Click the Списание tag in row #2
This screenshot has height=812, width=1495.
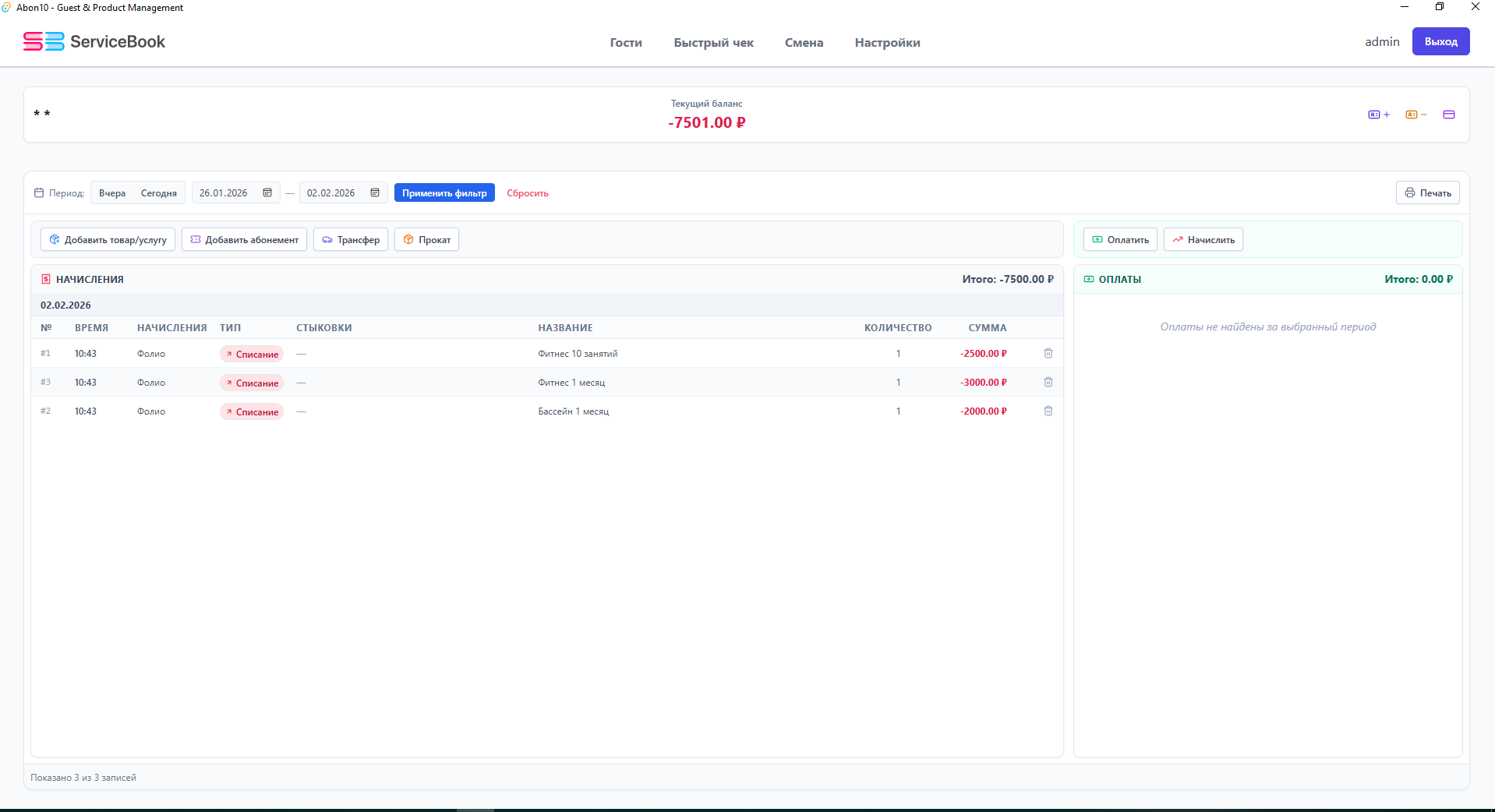click(x=252, y=412)
